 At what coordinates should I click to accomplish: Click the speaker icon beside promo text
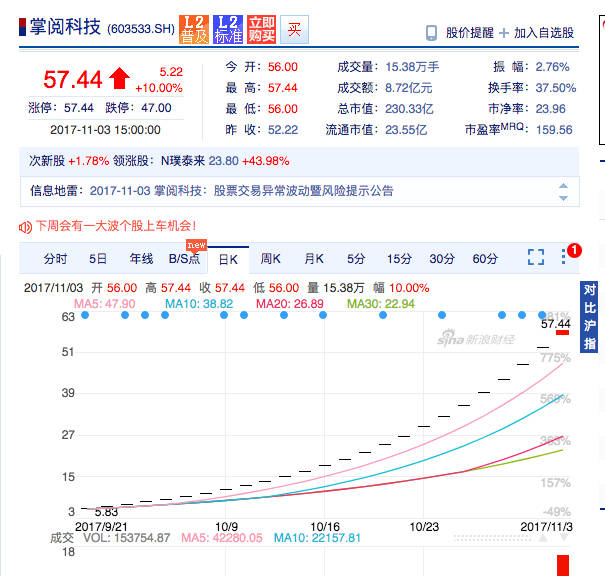pos(25,227)
